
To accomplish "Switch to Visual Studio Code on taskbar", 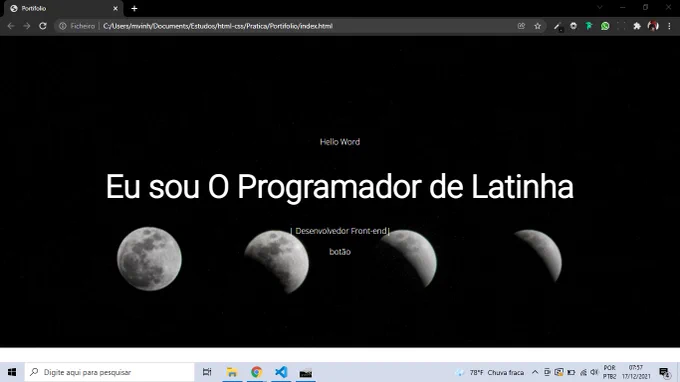I will 281,372.
